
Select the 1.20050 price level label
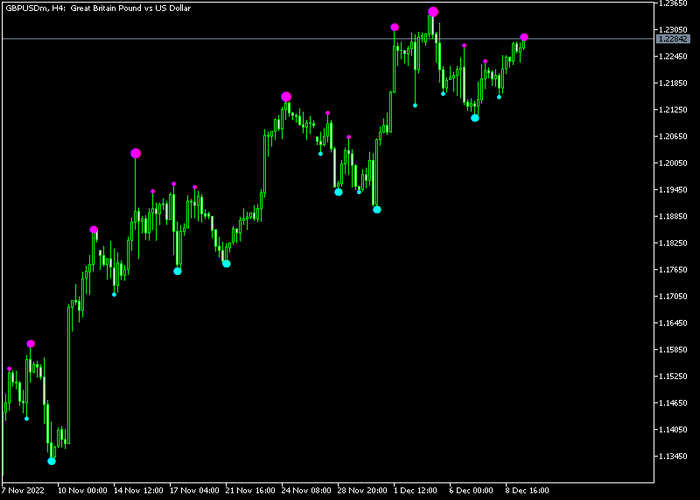coord(674,163)
